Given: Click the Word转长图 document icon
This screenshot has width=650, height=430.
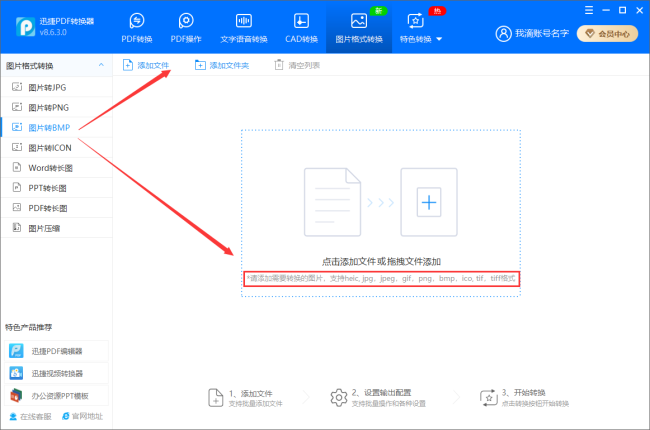Looking at the screenshot, I should [17, 167].
